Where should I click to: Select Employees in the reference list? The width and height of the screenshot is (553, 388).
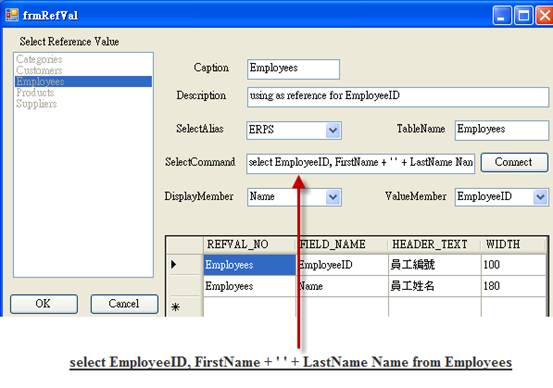point(84,81)
